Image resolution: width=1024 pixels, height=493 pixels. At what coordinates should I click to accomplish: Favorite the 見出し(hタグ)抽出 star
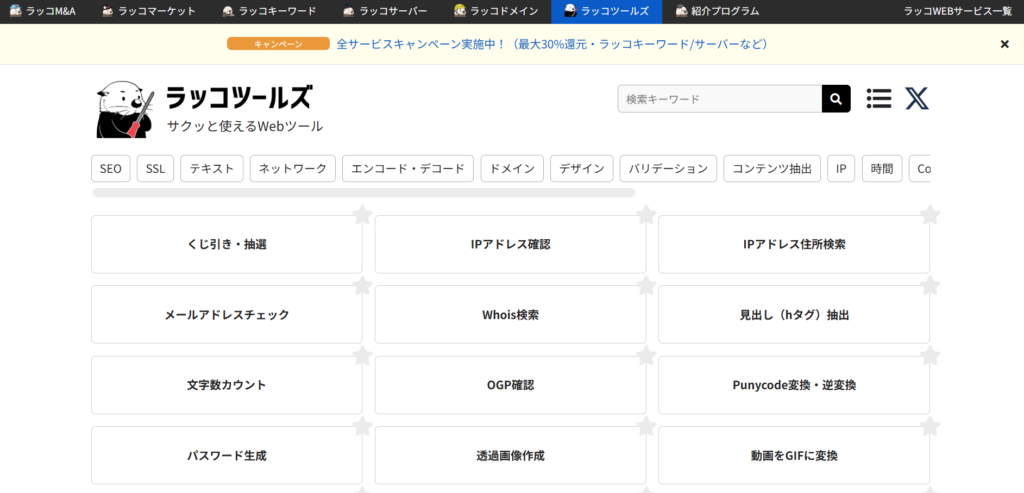tap(930, 285)
